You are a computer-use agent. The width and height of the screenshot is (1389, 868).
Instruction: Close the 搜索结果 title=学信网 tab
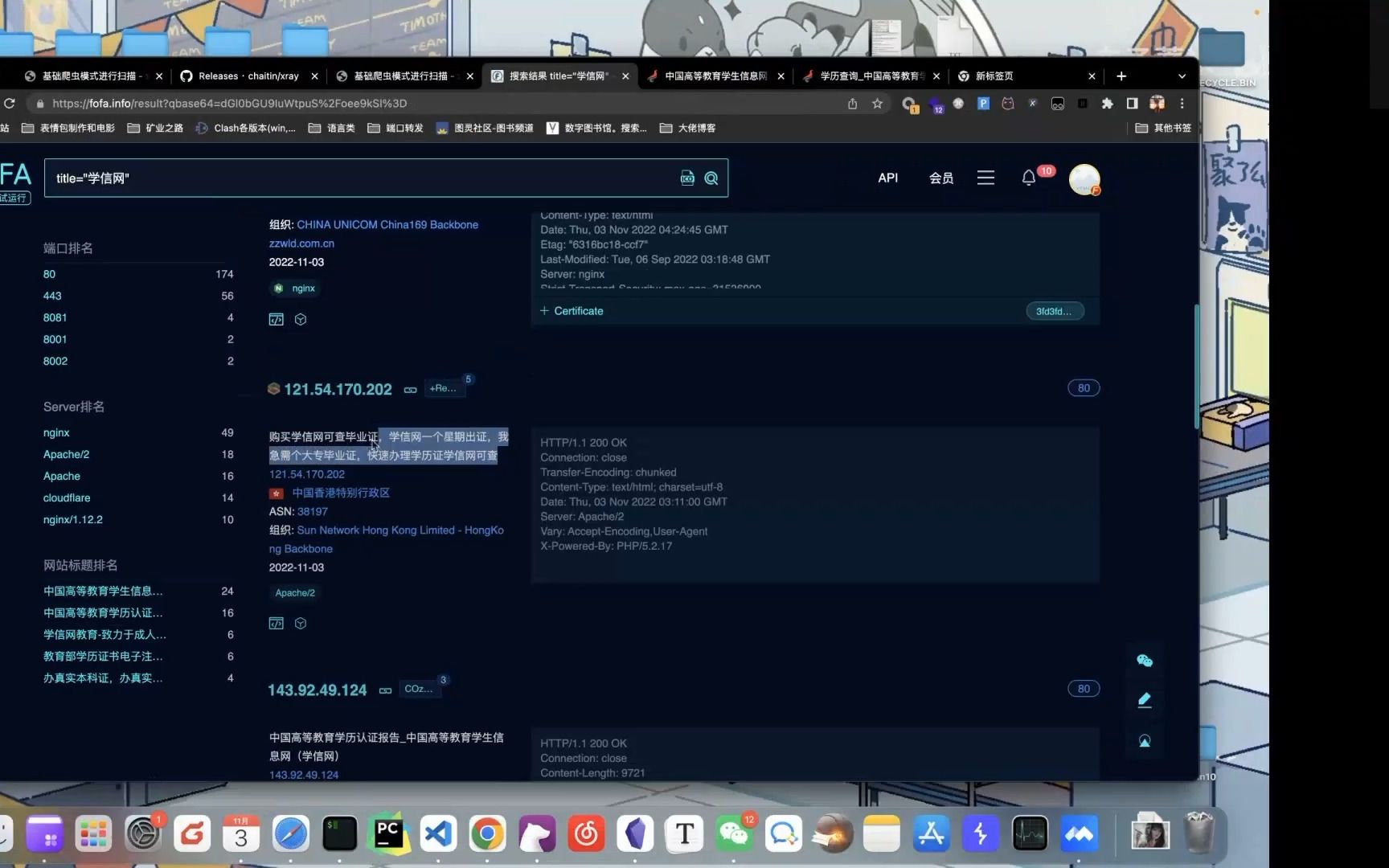click(625, 76)
